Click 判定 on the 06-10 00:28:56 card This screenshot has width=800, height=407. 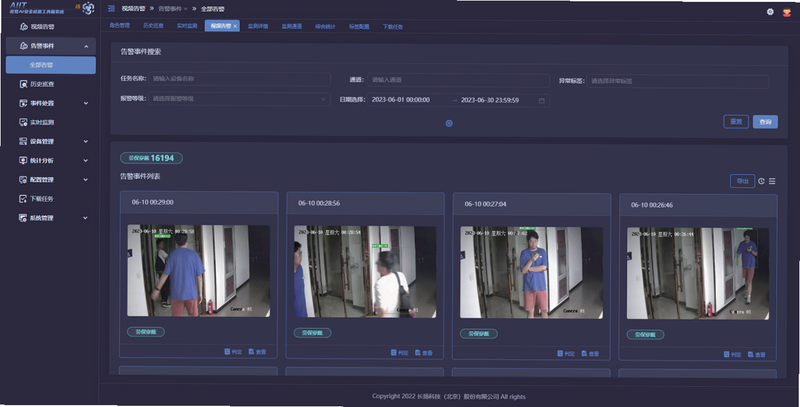(x=399, y=352)
